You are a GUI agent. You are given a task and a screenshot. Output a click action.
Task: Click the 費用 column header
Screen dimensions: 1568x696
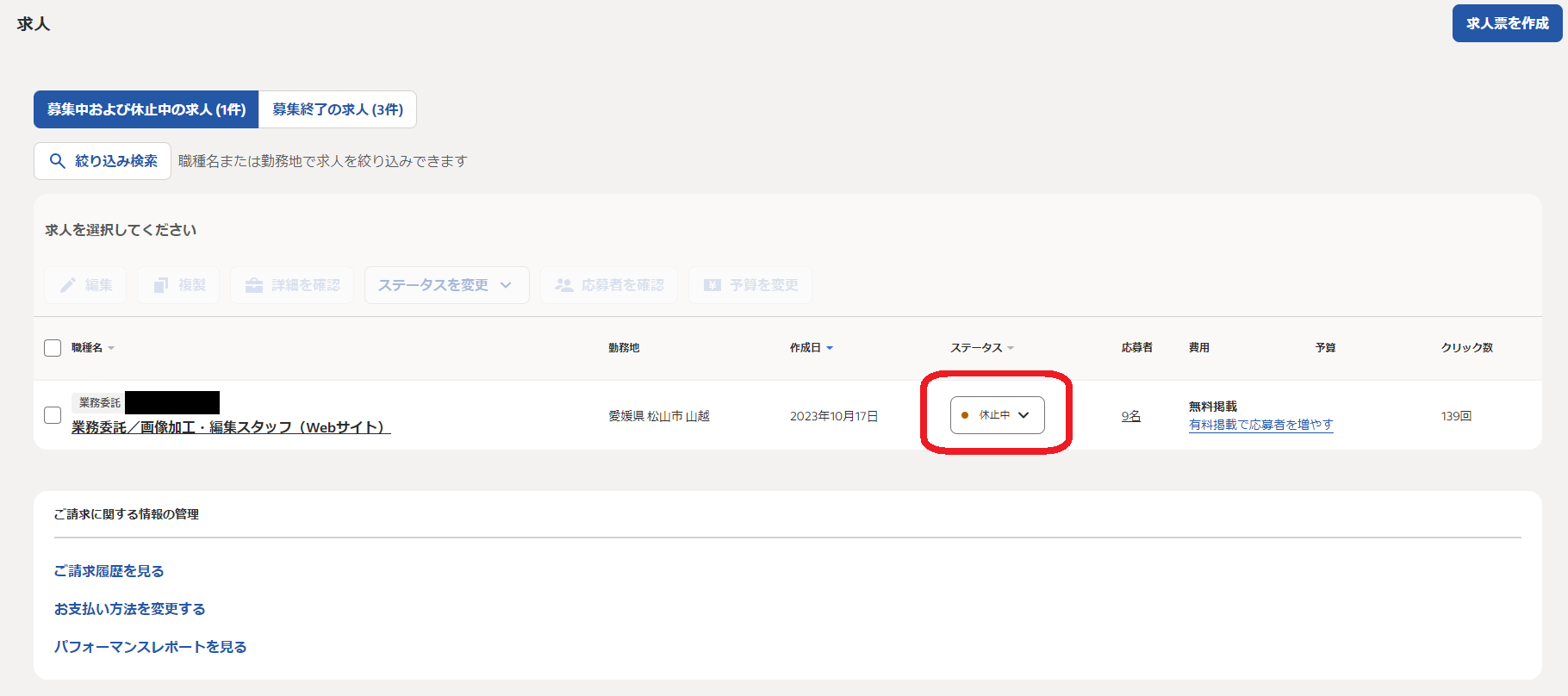1199,348
